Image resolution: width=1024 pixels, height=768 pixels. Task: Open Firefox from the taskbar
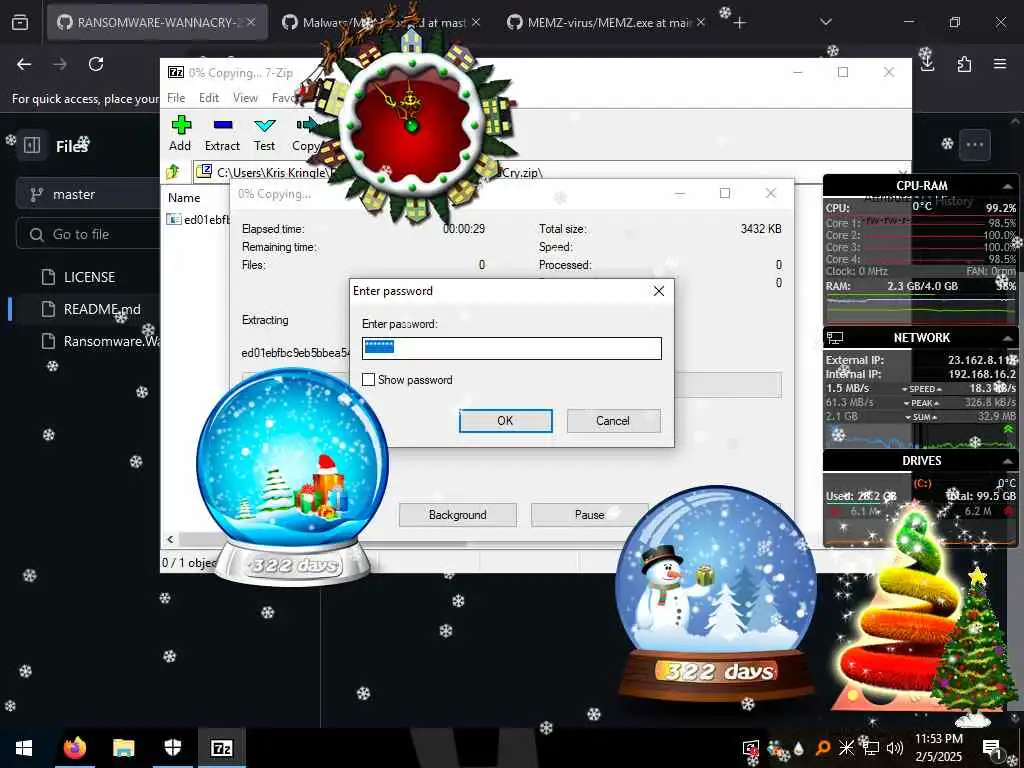74,748
